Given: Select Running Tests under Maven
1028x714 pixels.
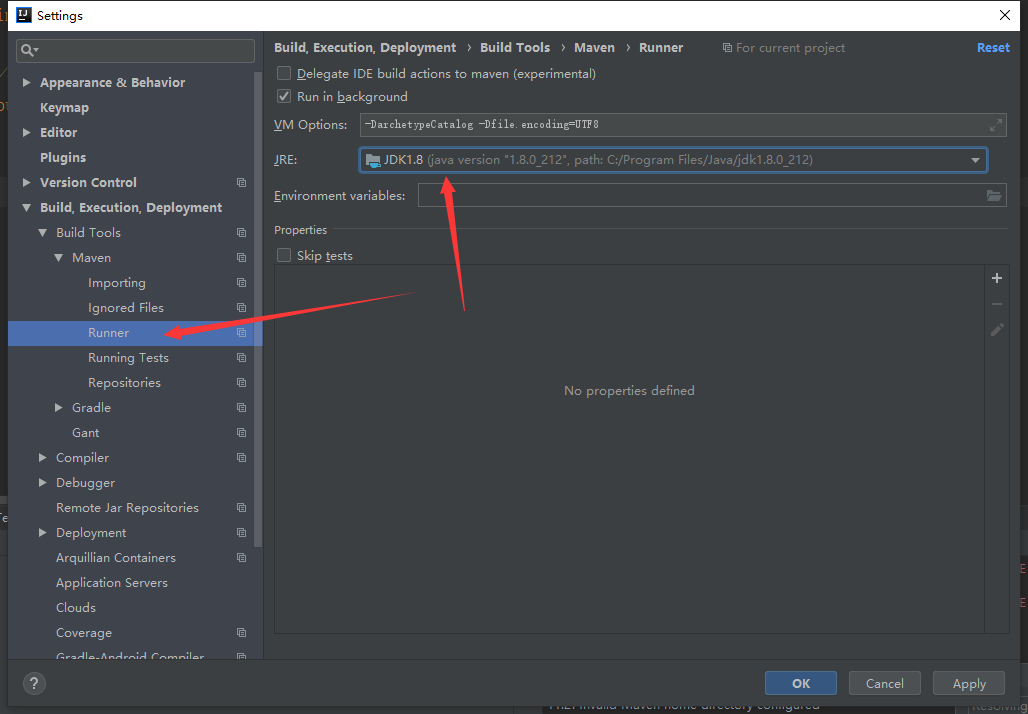Looking at the screenshot, I should (x=128, y=357).
